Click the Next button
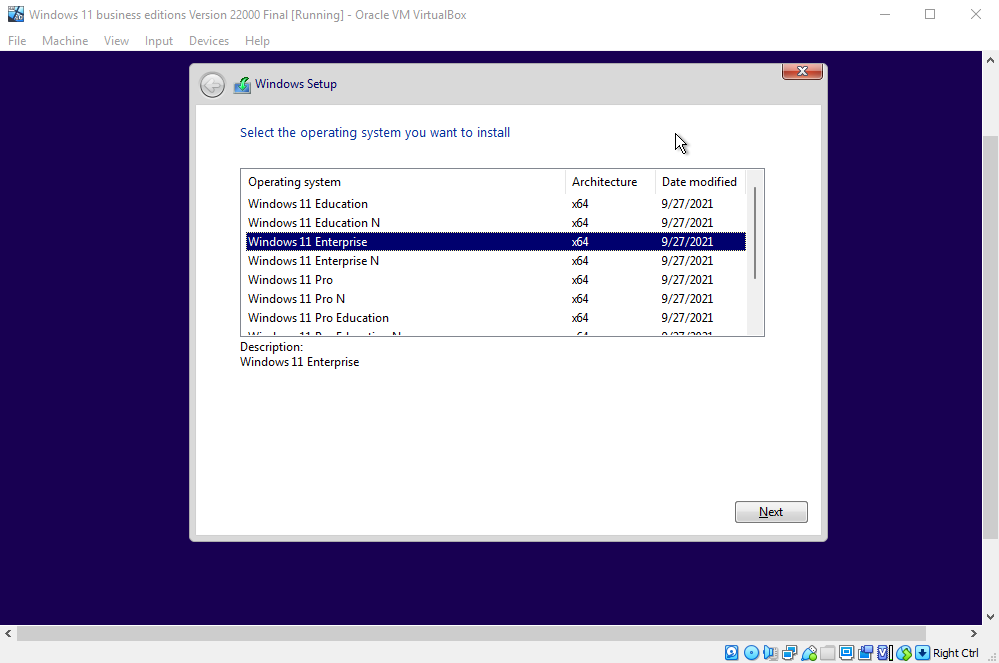Image resolution: width=999 pixels, height=663 pixels. tap(771, 512)
